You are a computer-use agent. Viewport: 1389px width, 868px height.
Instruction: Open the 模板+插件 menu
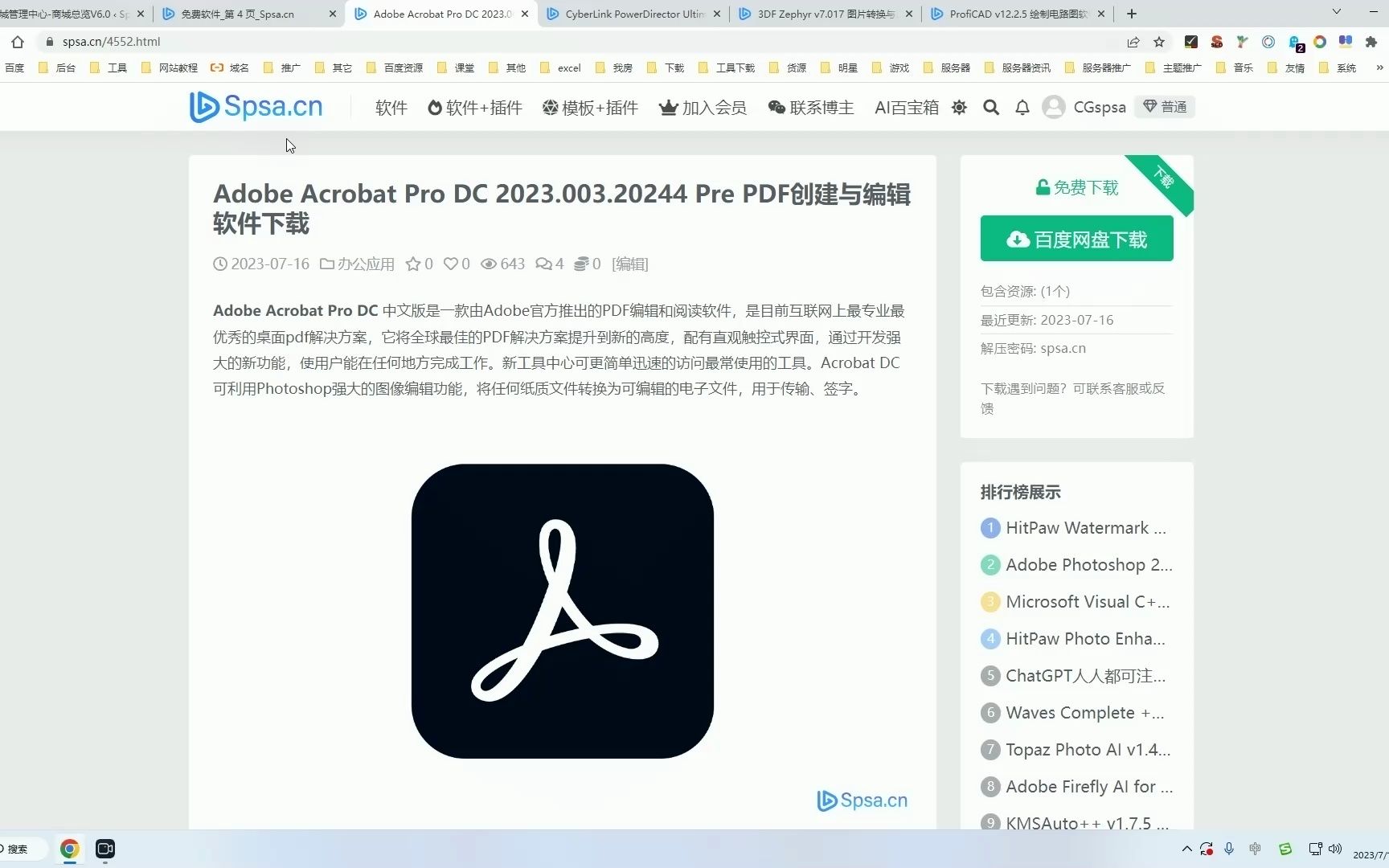pos(590,107)
